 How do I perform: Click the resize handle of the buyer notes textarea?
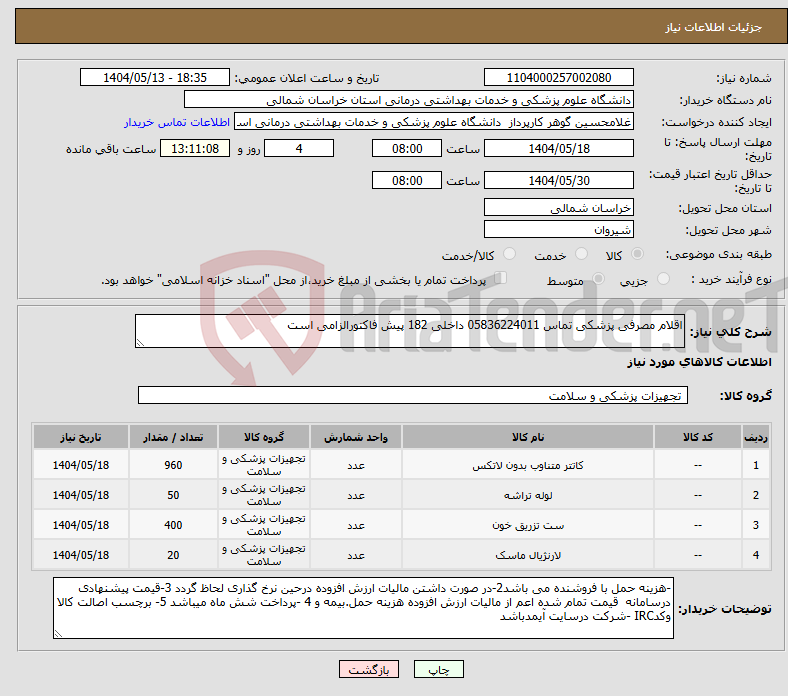[x=58, y=634]
